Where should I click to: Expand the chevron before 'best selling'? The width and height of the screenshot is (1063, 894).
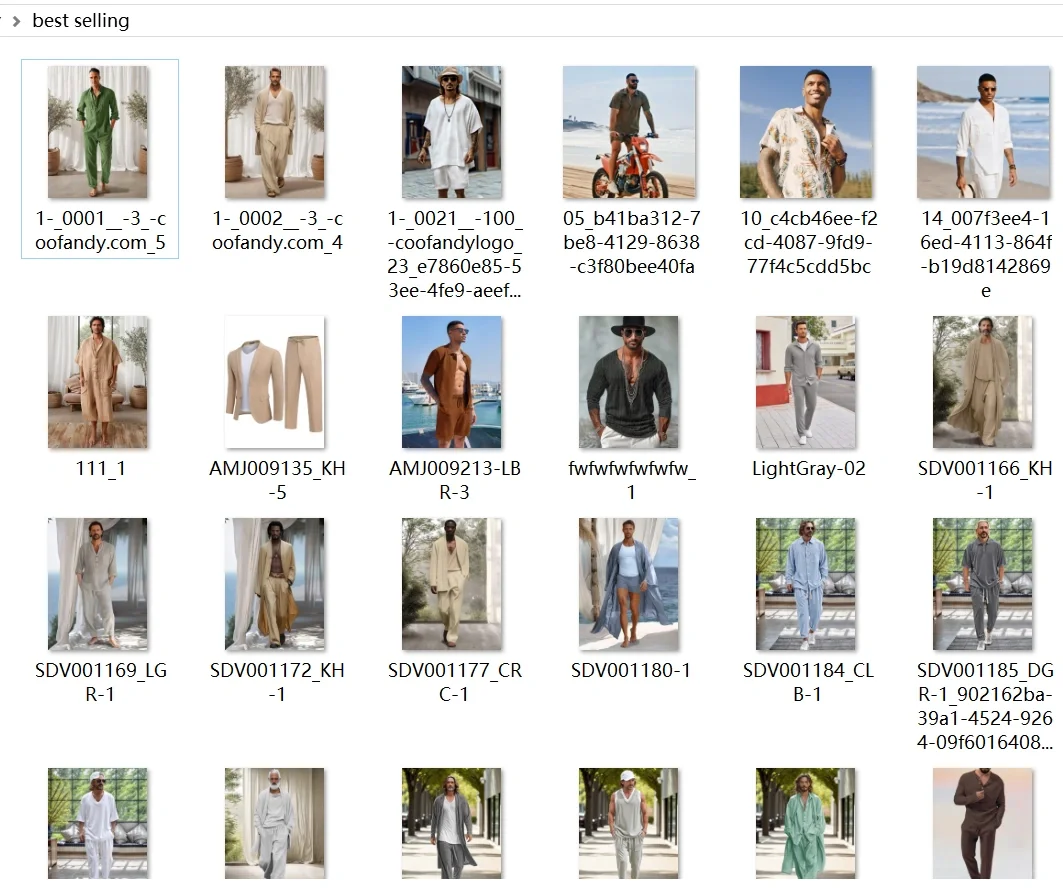[x=16, y=22]
